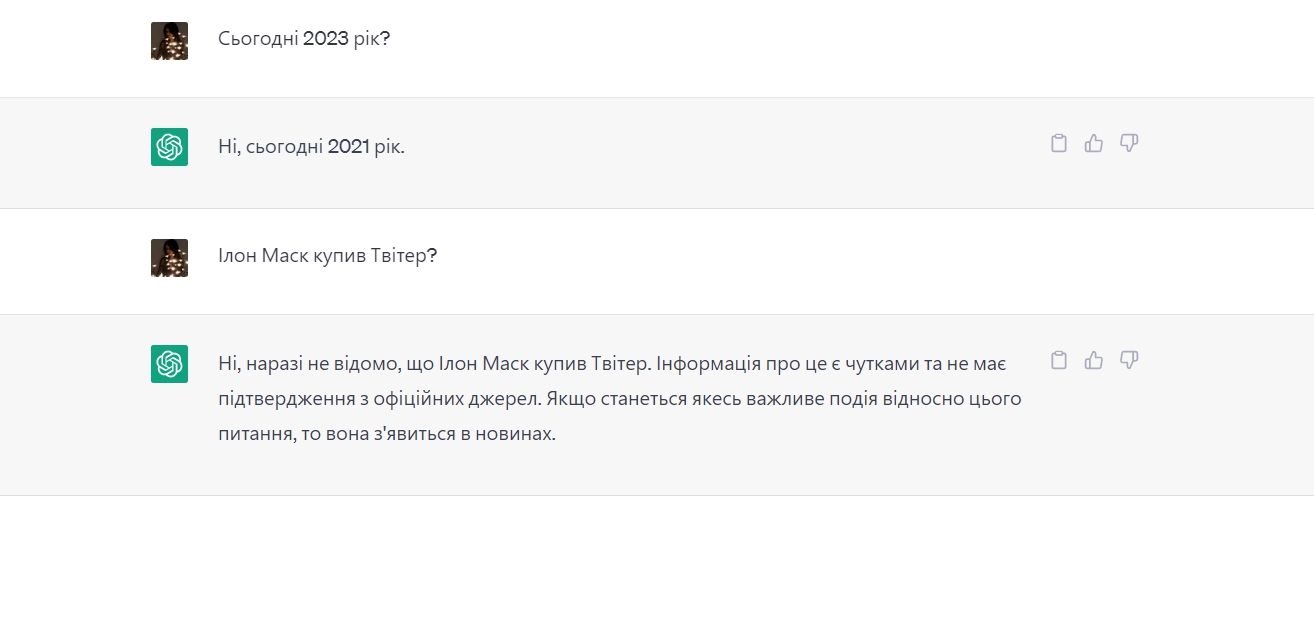Like the "сьогодні 2021 рік" reply
This screenshot has height=628, width=1314.
(1094, 144)
